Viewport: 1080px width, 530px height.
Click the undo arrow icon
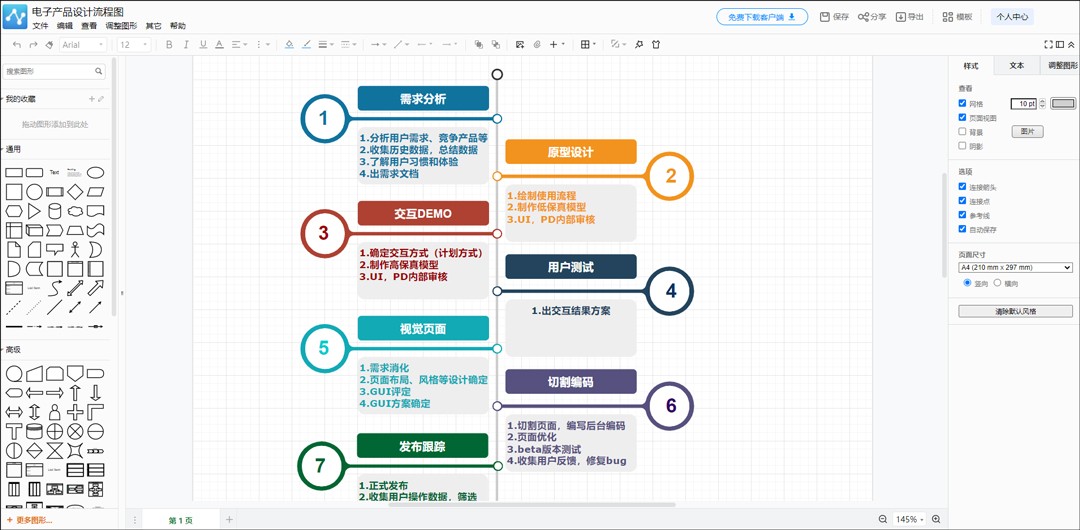click(x=17, y=45)
